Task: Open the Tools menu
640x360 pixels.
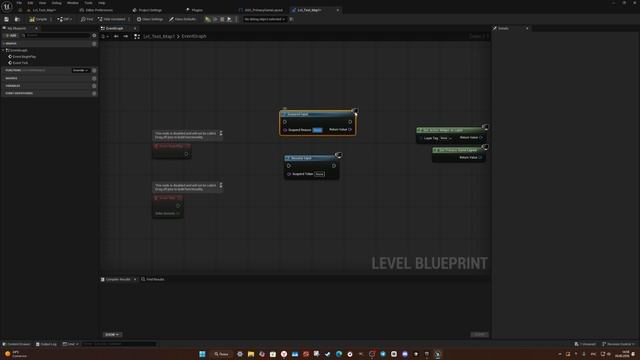Action: pos(89,3)
